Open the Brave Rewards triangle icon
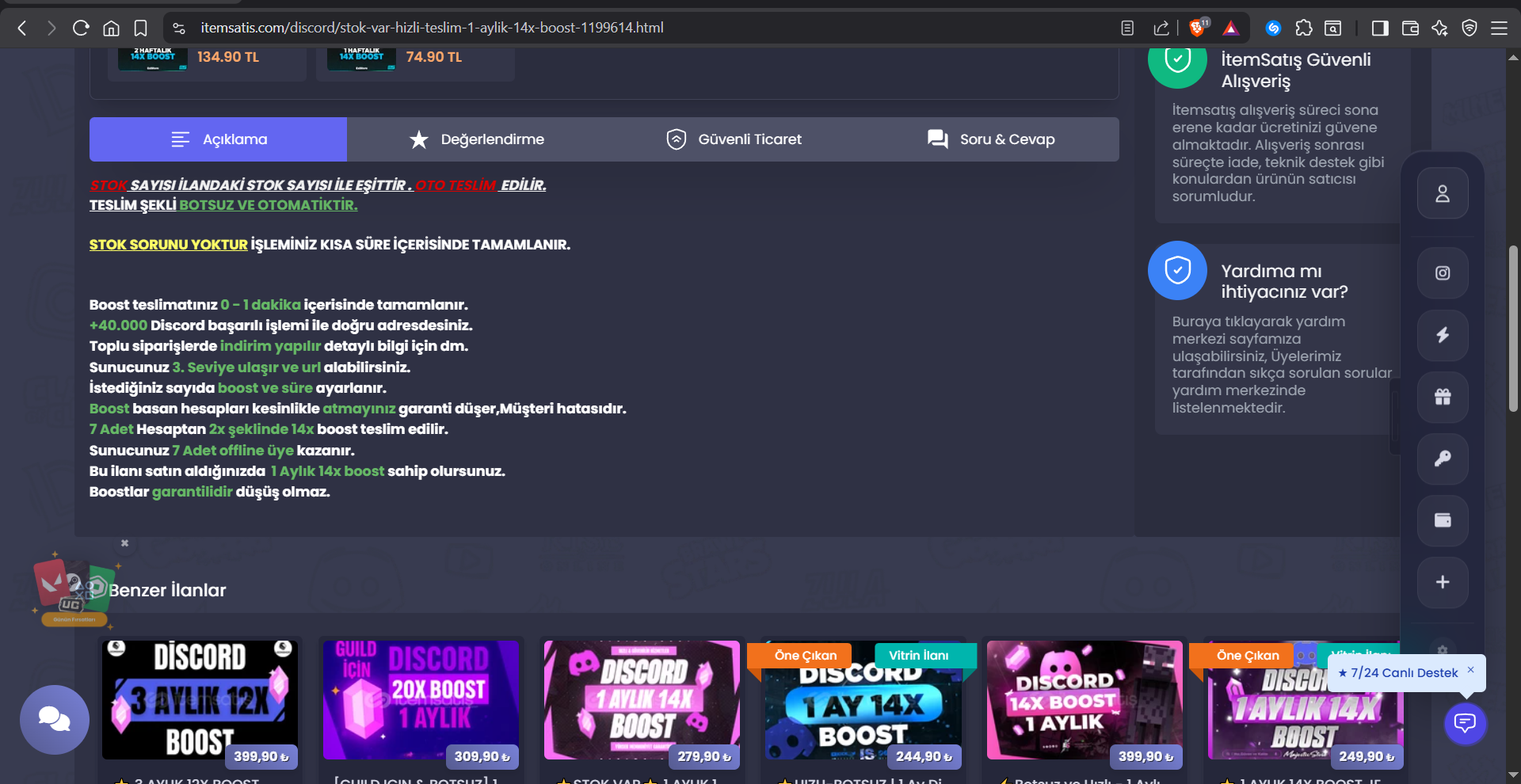Viewport: 1521px width, 784px height. point(1230,29)
